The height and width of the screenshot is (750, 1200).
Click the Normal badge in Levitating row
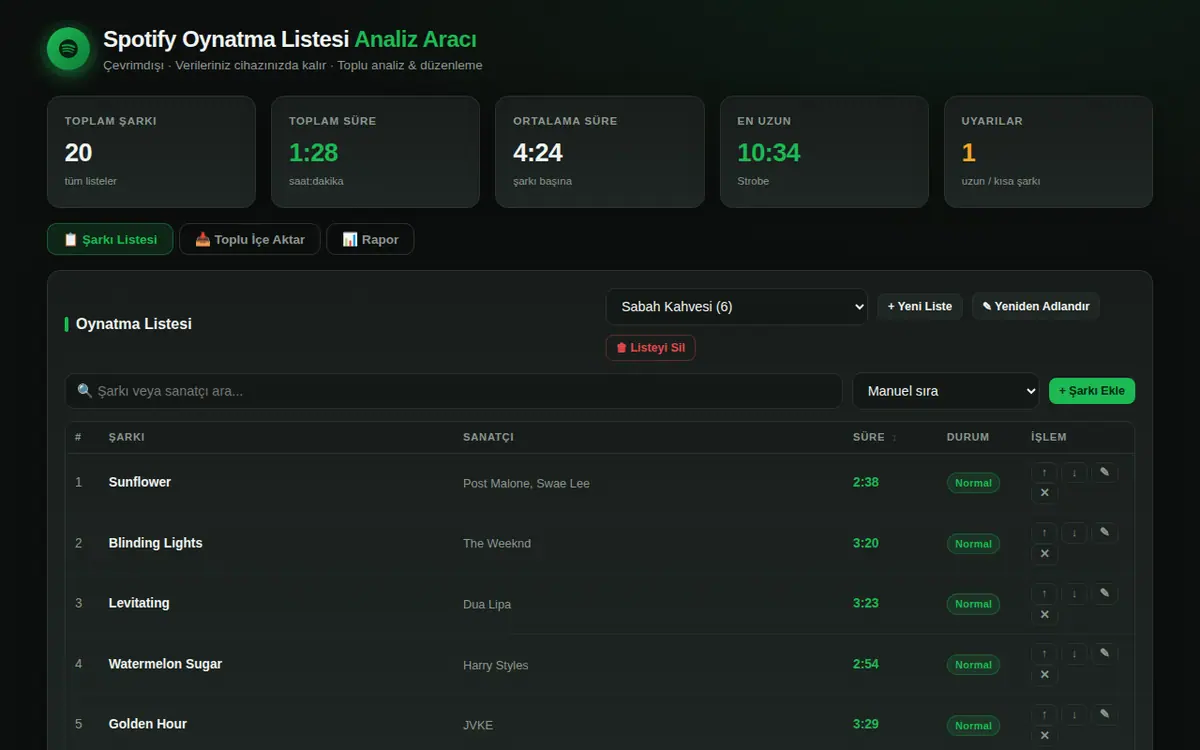pos(973,604)
